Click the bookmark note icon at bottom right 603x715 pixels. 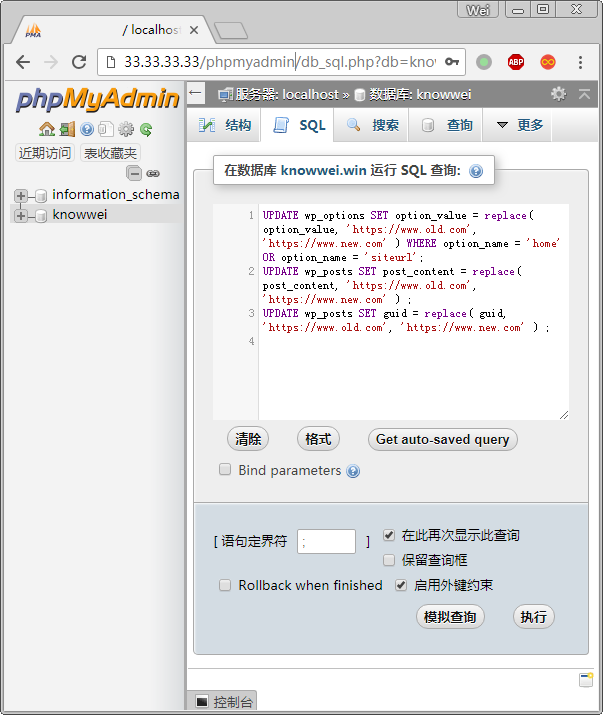[586, 679]
